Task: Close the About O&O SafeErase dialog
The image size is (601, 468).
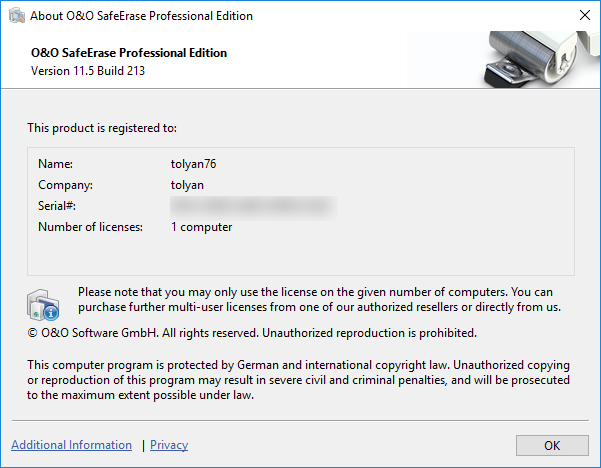Action: click(585, 15)
